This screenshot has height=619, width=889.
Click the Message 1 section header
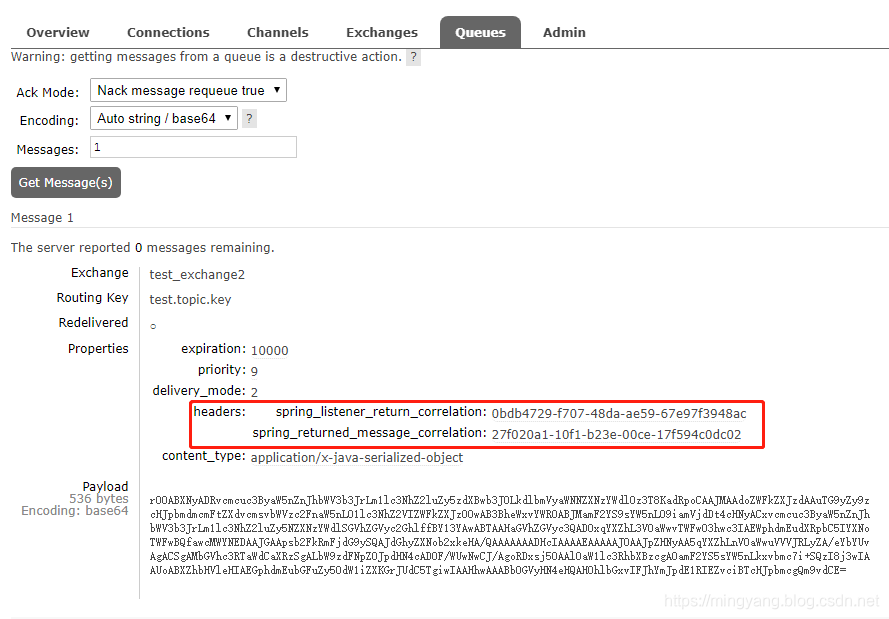(41, 217)
